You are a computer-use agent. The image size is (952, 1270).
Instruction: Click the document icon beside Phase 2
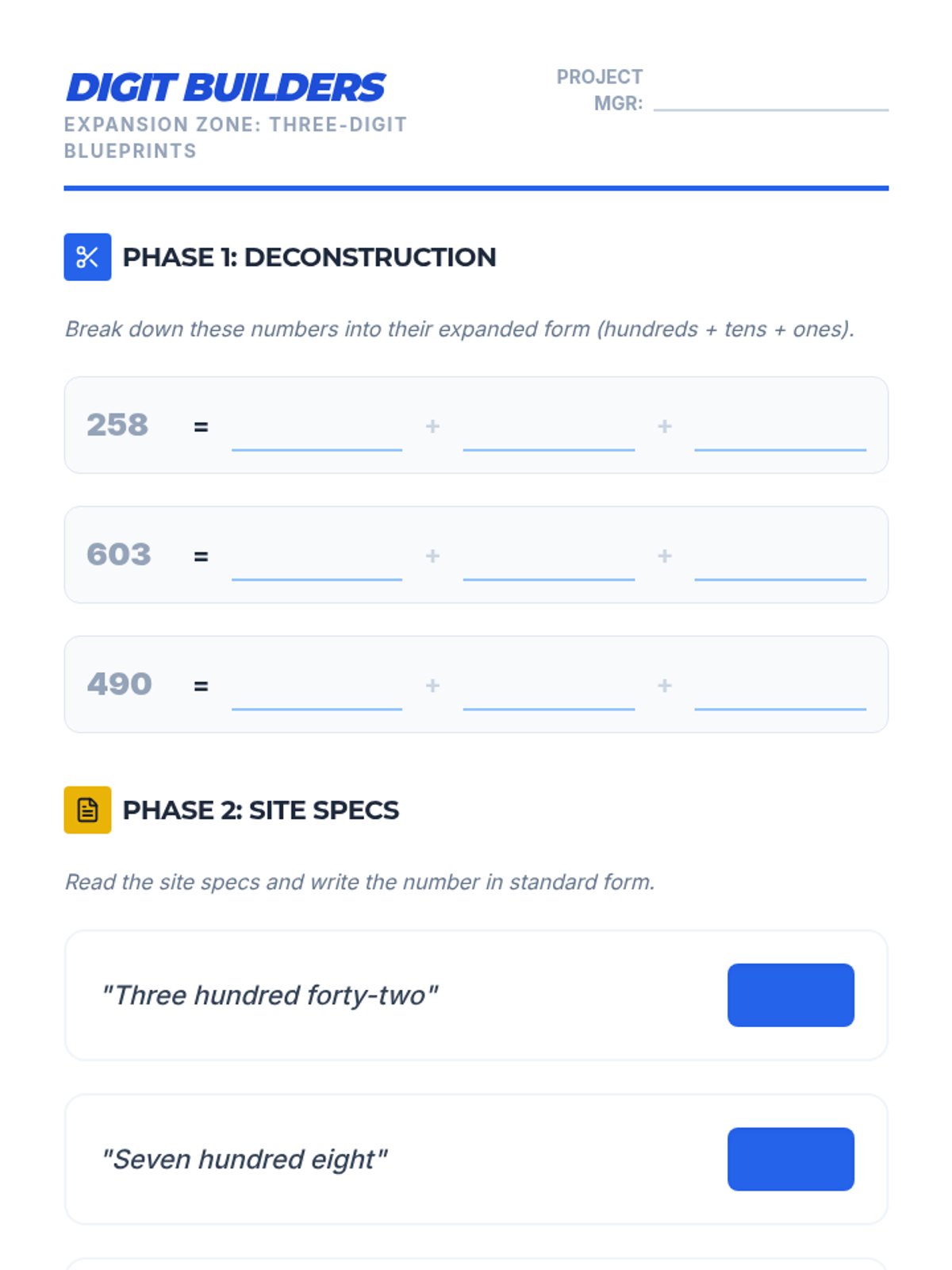(x=87, y=810)
